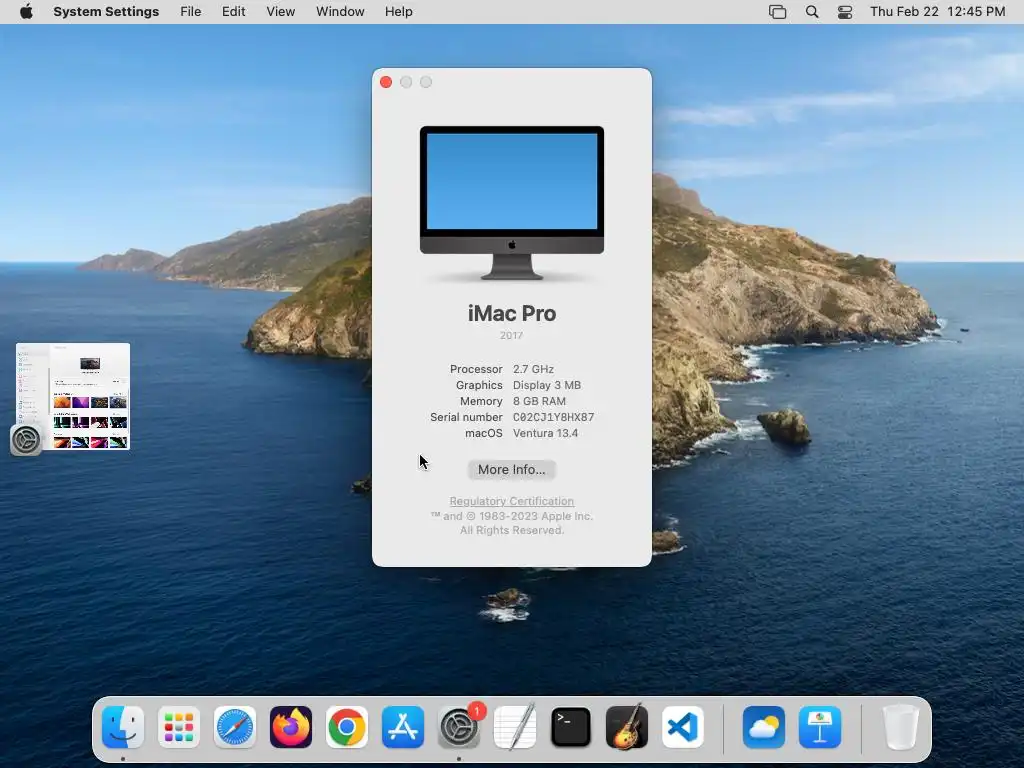Open the Window menu
Screen dimensions: 1024x768
pos(340,12)
